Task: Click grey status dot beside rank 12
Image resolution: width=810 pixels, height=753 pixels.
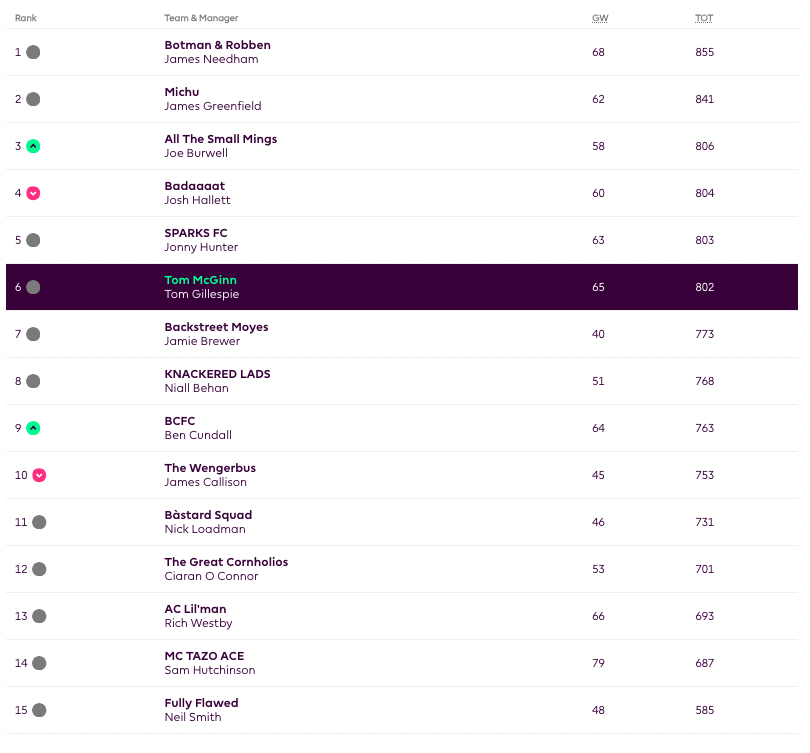Action: [x=39, y=569]
